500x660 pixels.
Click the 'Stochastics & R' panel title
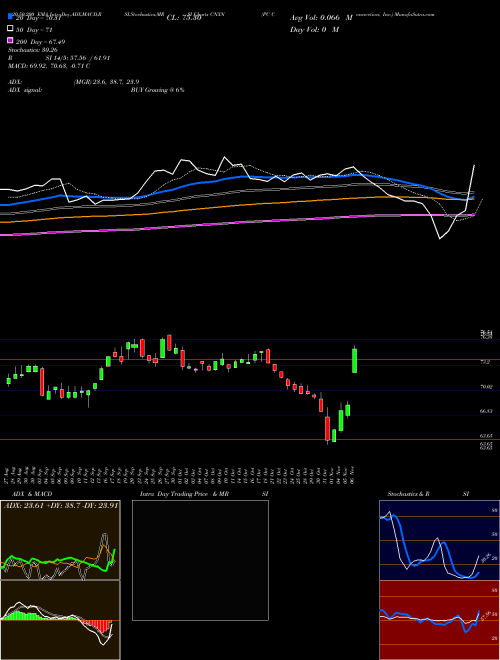[x=409, y=494]
